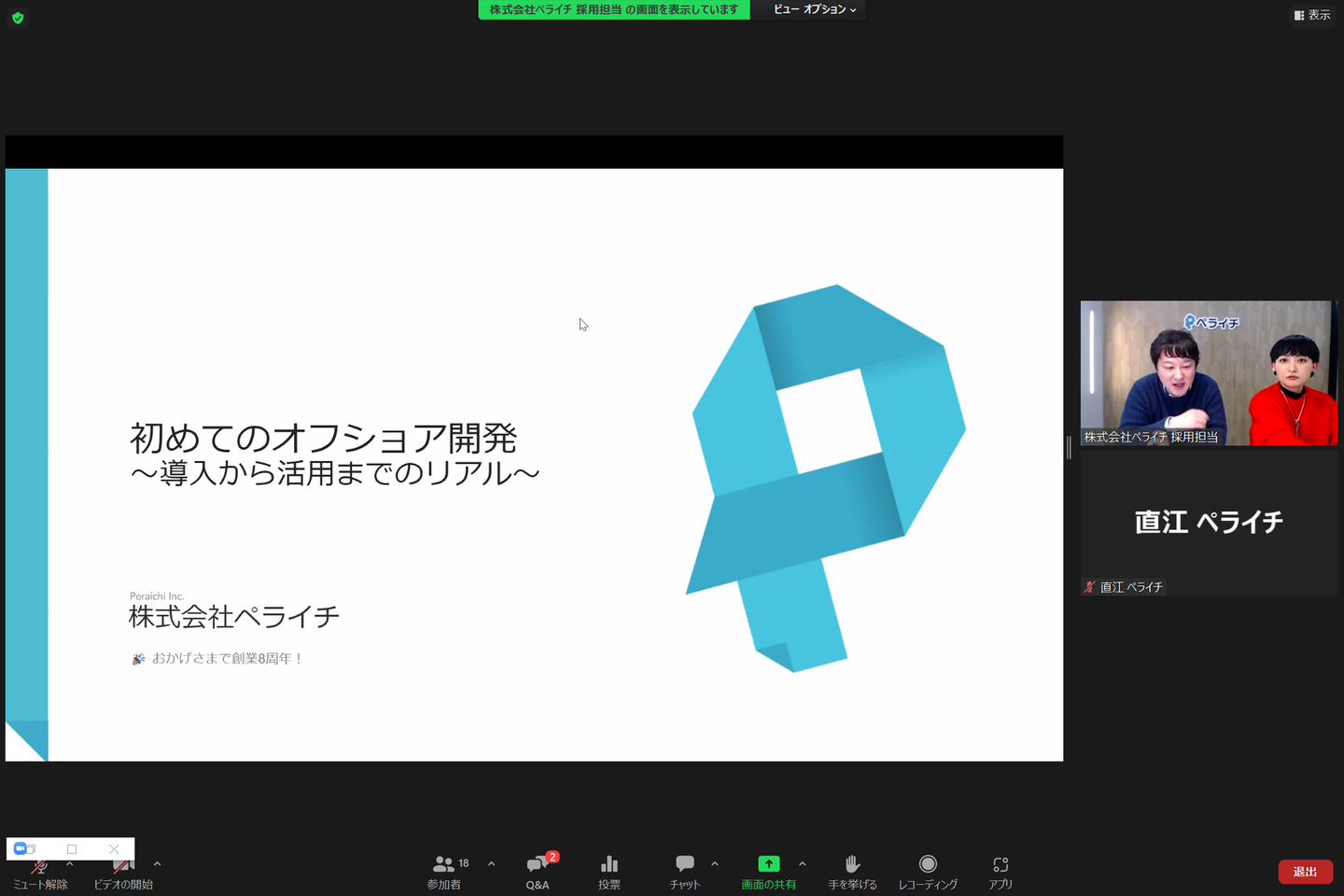1344x896 pixels.
Task: Select the 株式会社ペライチ 採用担当 video thumbnail
Action: pos(1209,373)
